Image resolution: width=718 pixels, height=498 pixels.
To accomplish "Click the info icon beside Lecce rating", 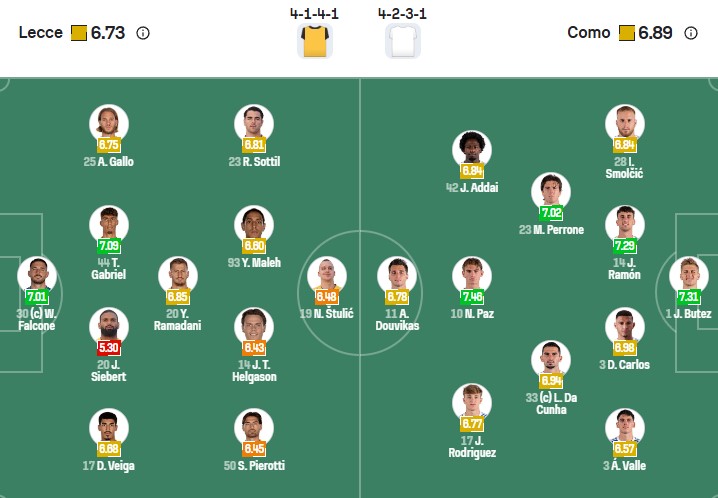I will point(143,33).
